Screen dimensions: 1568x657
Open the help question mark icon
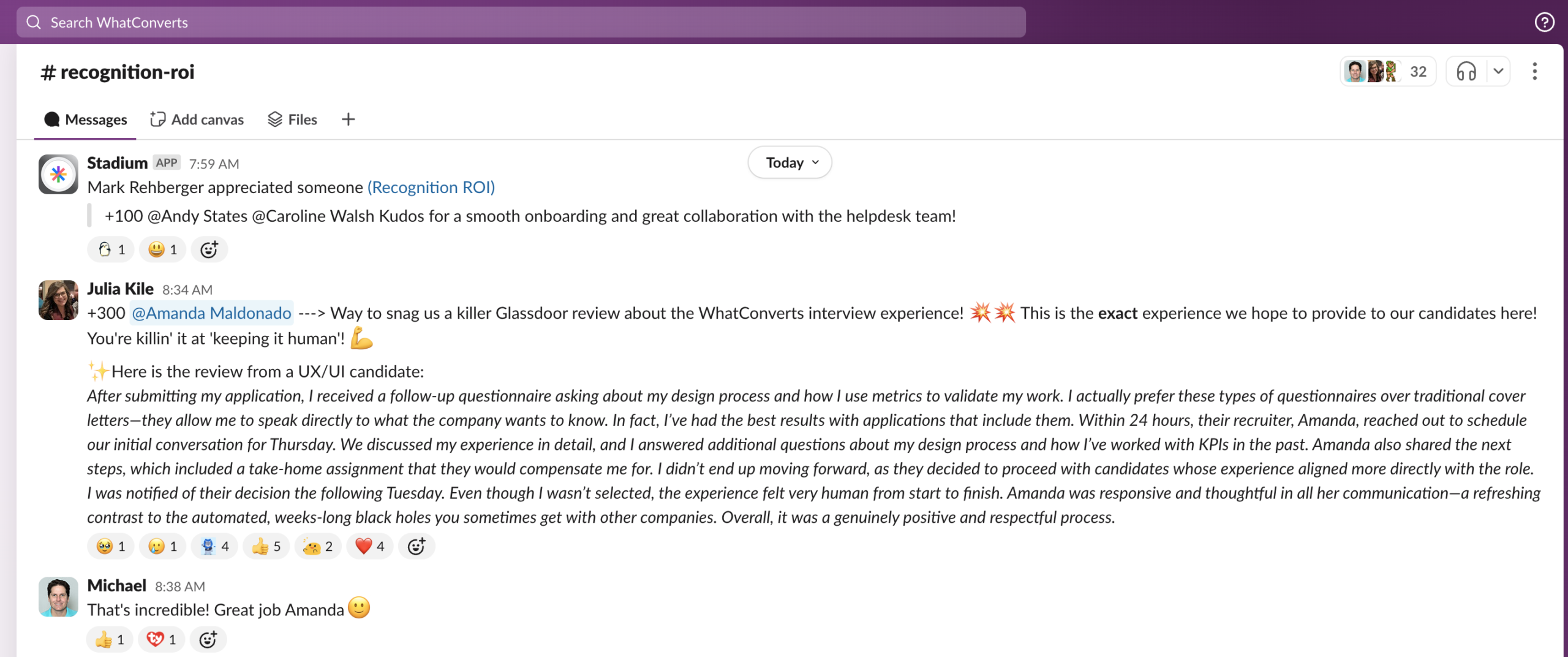click(x=1544, y=22)
